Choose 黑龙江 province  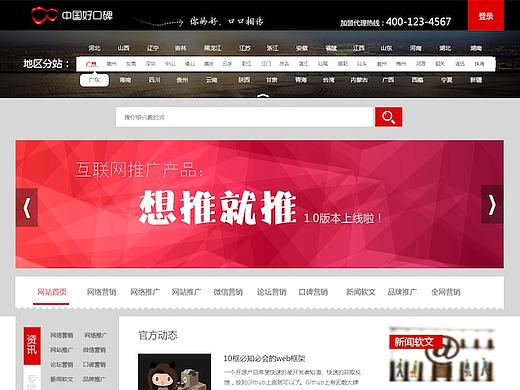point(213,48)
